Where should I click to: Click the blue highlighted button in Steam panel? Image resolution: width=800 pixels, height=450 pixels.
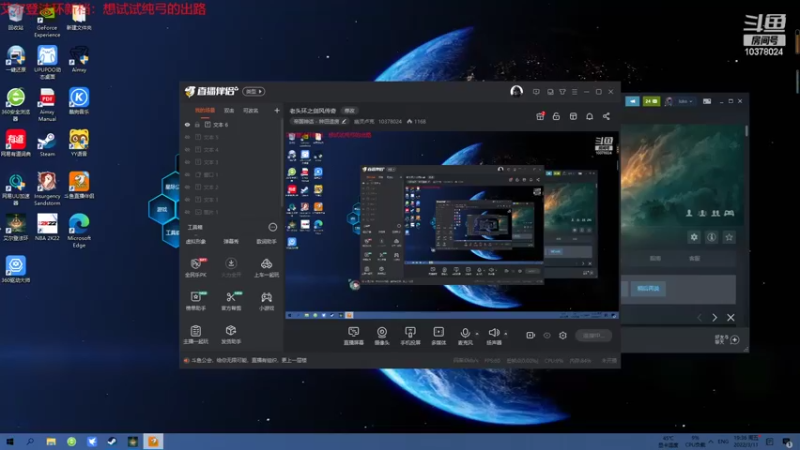(648, 288)
